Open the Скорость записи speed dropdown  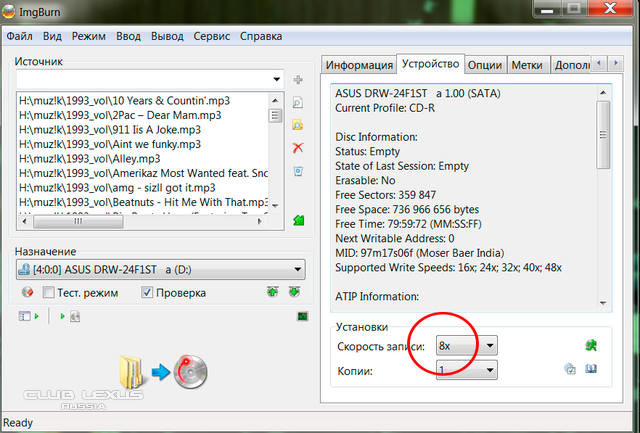point(489,346)
